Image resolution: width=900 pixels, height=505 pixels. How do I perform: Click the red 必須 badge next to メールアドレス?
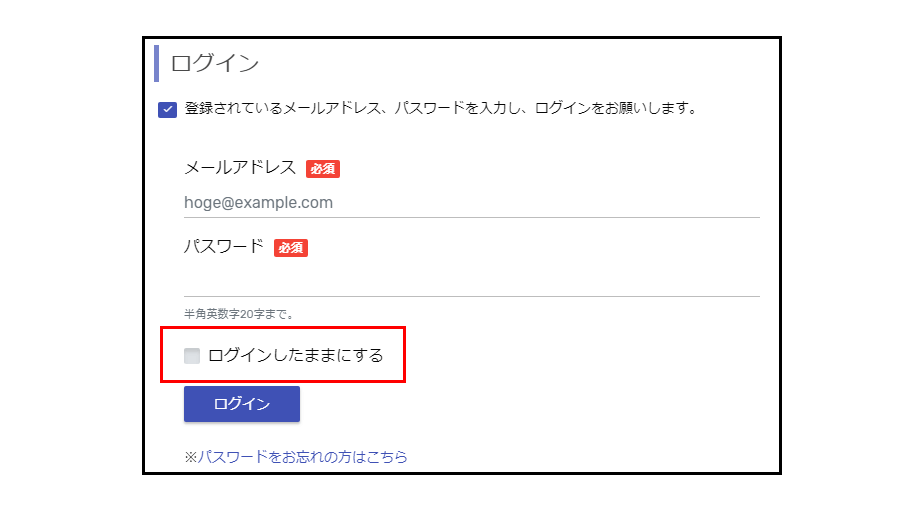[323, 169]
